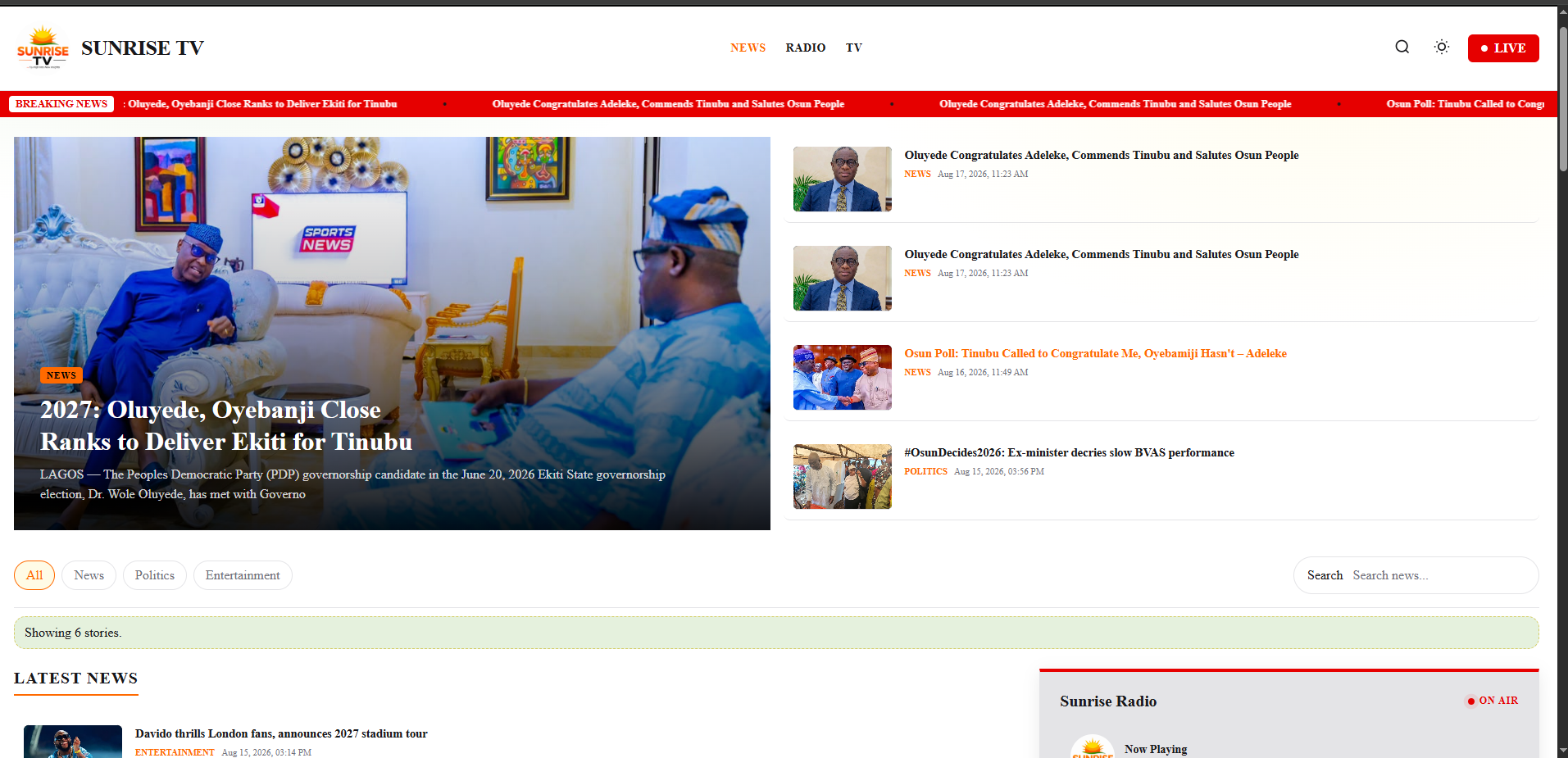1568x758 pixels.
Task: Open the Osun Poll Tinubu Called headline
Action: pos(1095,353)
